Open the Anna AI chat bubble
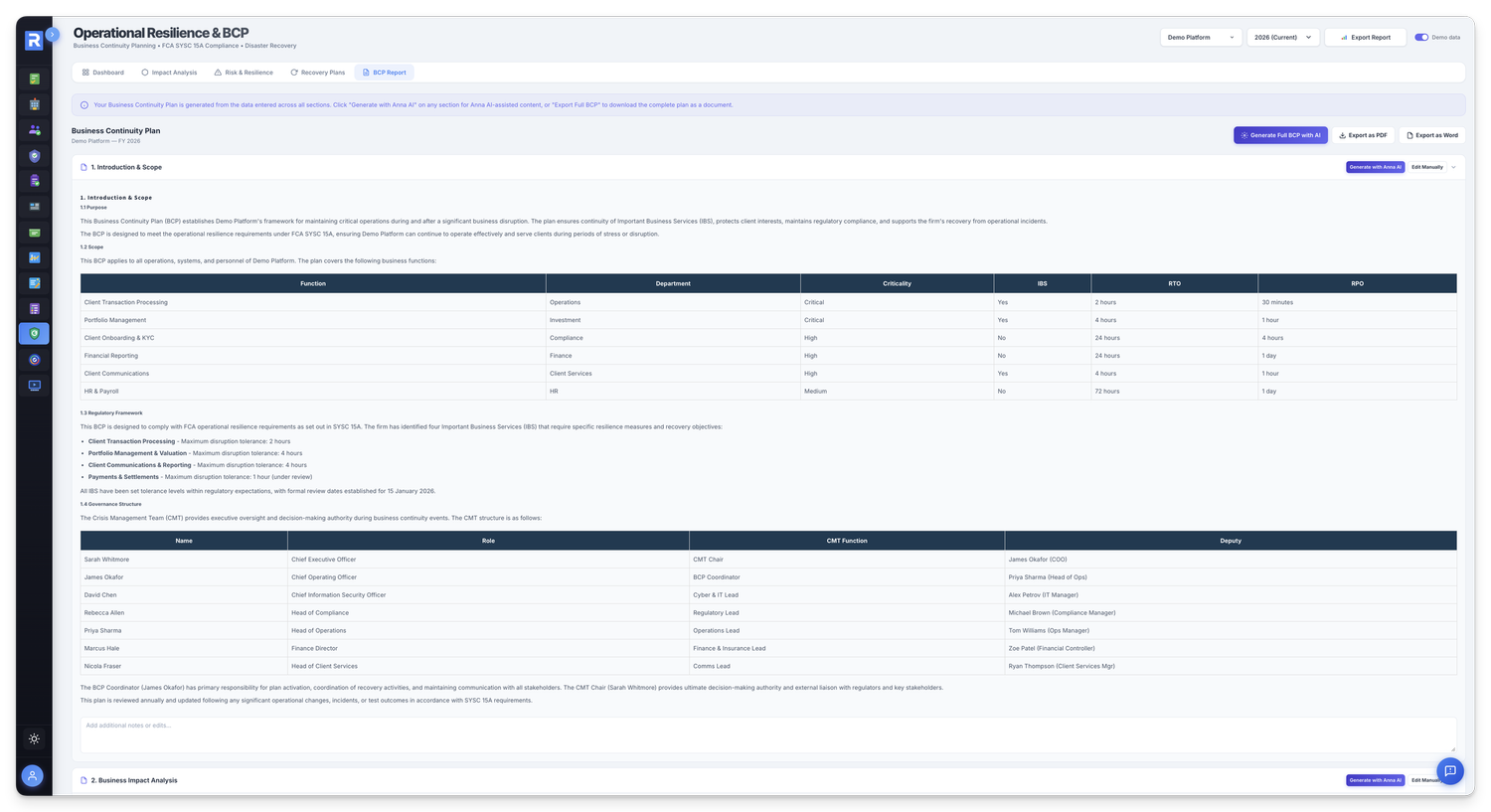This screenshot has height=812, width=1491. [x=1449, y=770]
